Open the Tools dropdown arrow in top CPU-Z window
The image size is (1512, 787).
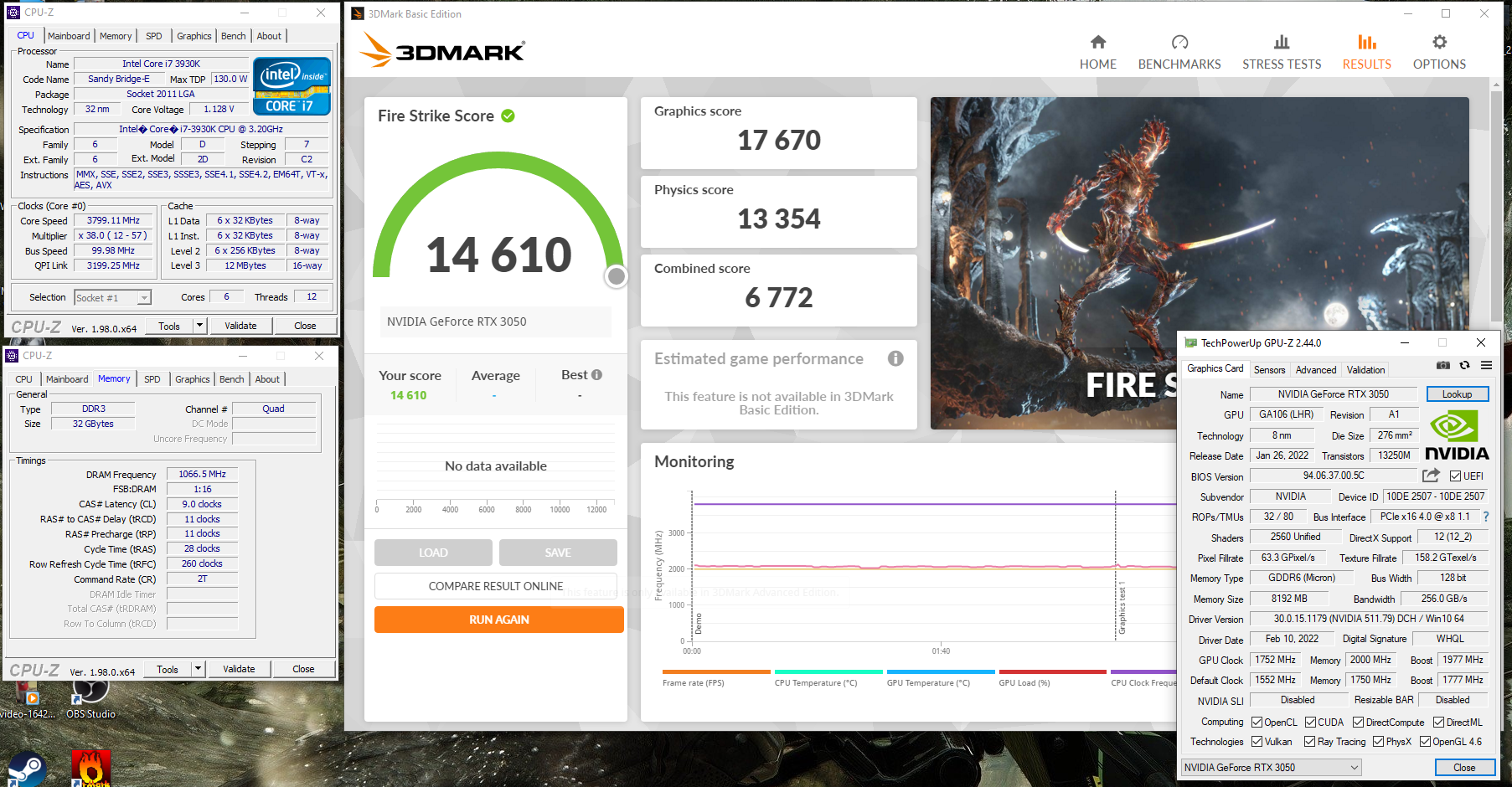[x=199, y=326]
